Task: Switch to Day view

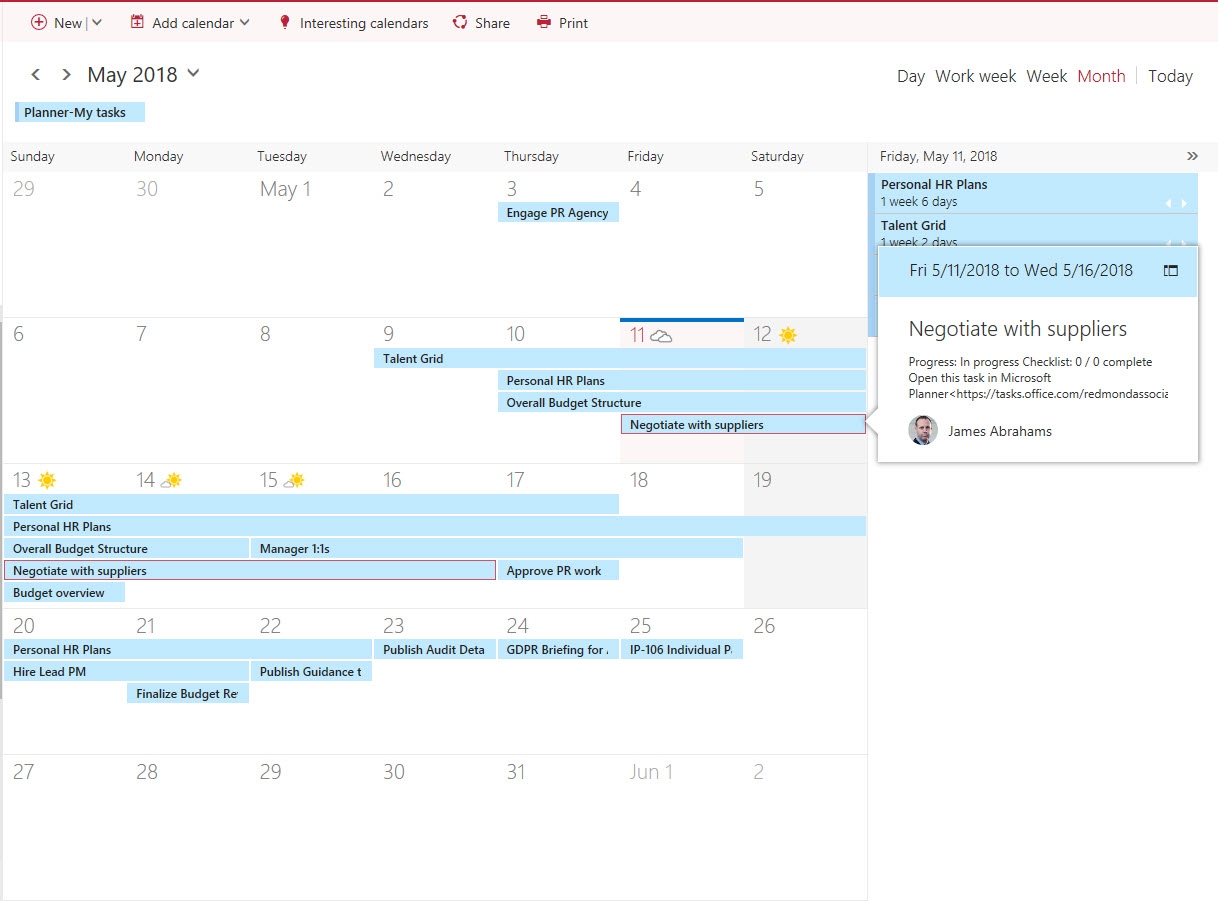Action: [911, 76]
